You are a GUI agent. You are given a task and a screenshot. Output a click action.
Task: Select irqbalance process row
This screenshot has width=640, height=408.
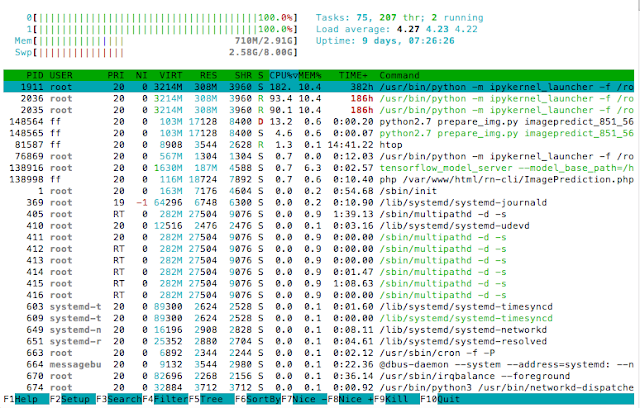click(318, 376)
